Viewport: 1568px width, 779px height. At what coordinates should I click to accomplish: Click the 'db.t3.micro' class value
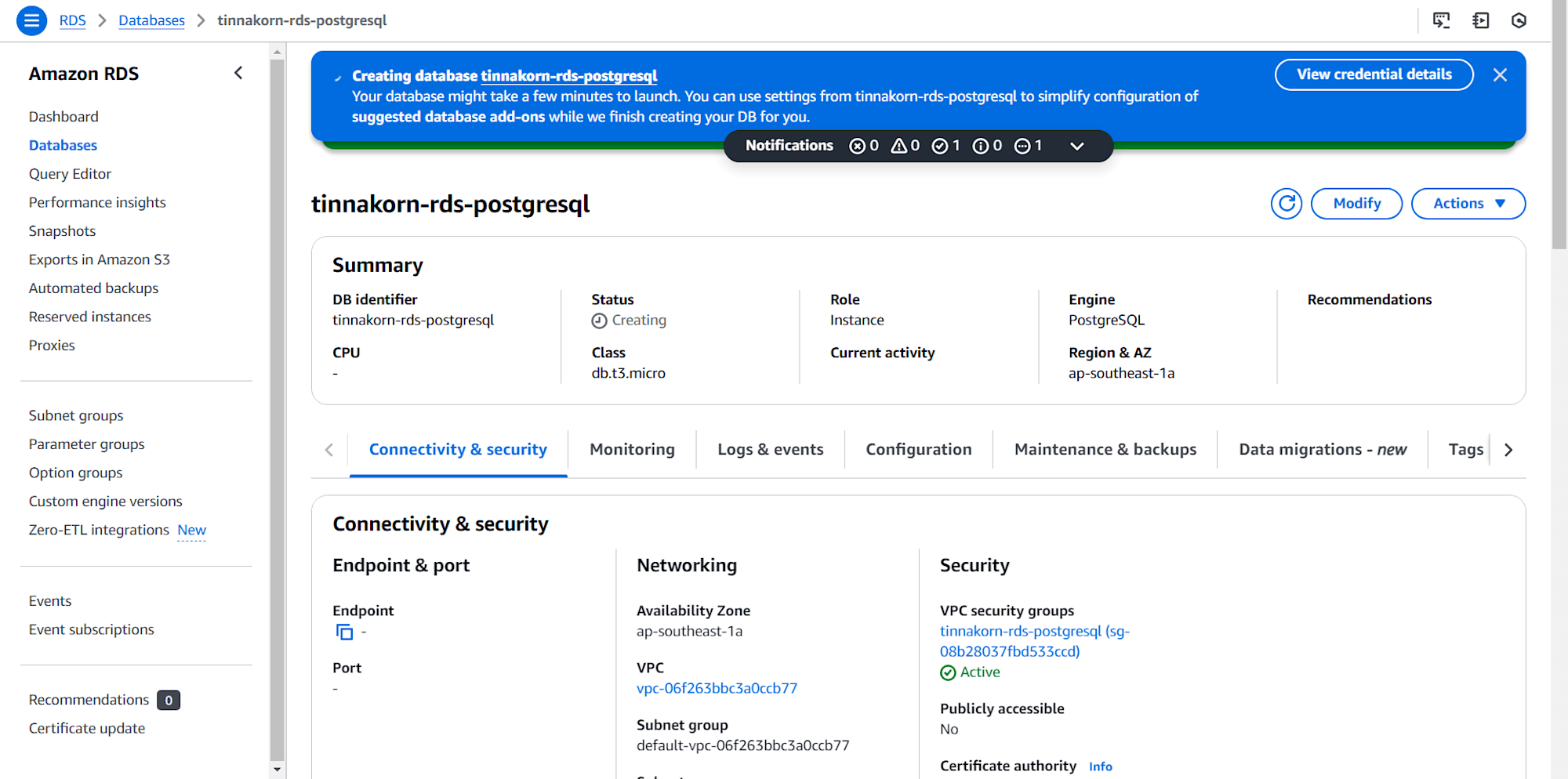coord(628,374)
